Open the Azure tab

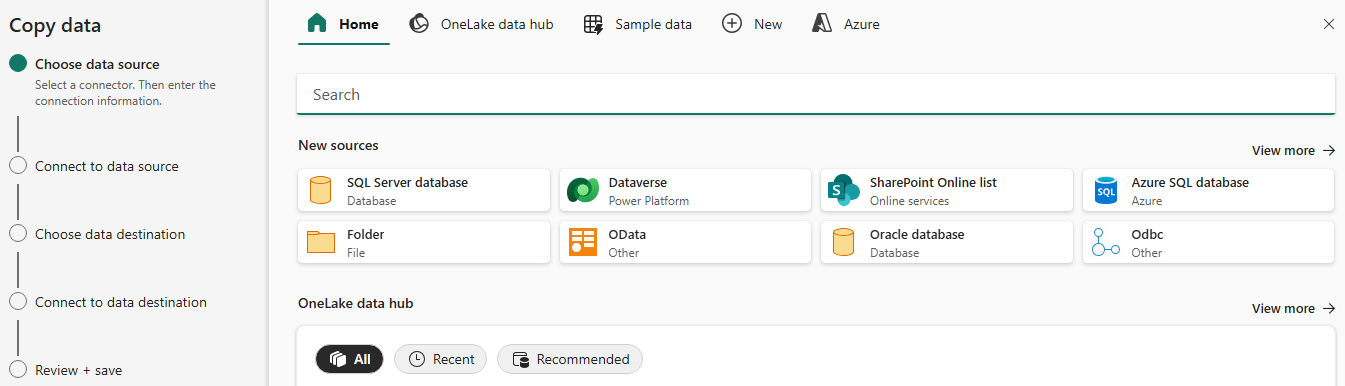(x=846, y=24)
